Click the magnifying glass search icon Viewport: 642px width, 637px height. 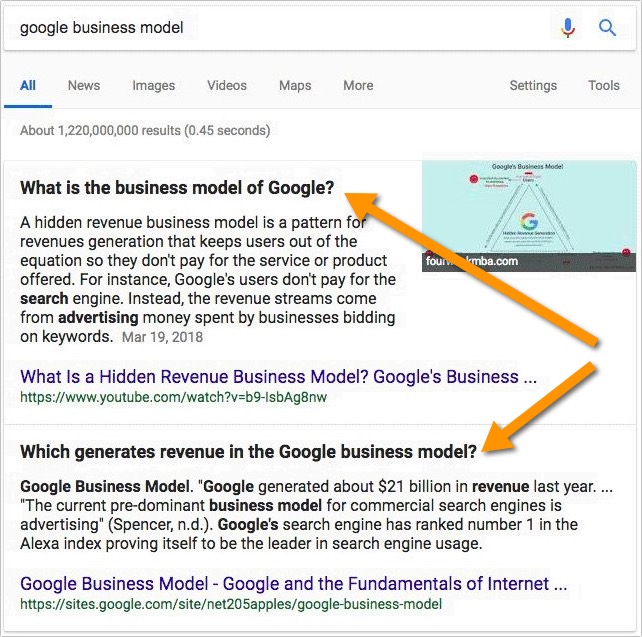pos(608,28)
